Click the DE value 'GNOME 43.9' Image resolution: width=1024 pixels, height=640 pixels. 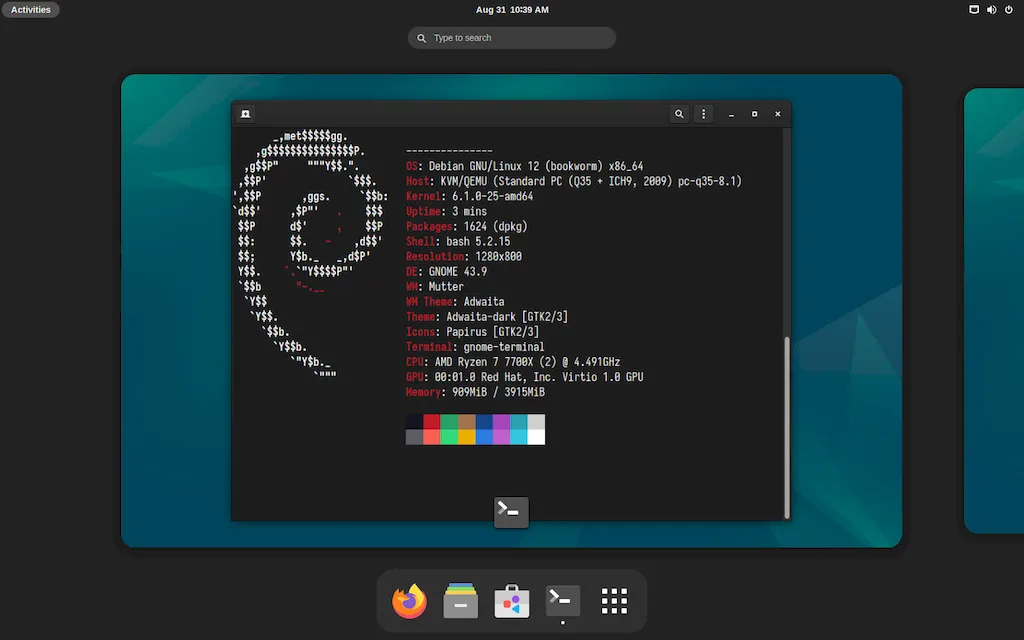click(x=458, y=272)
